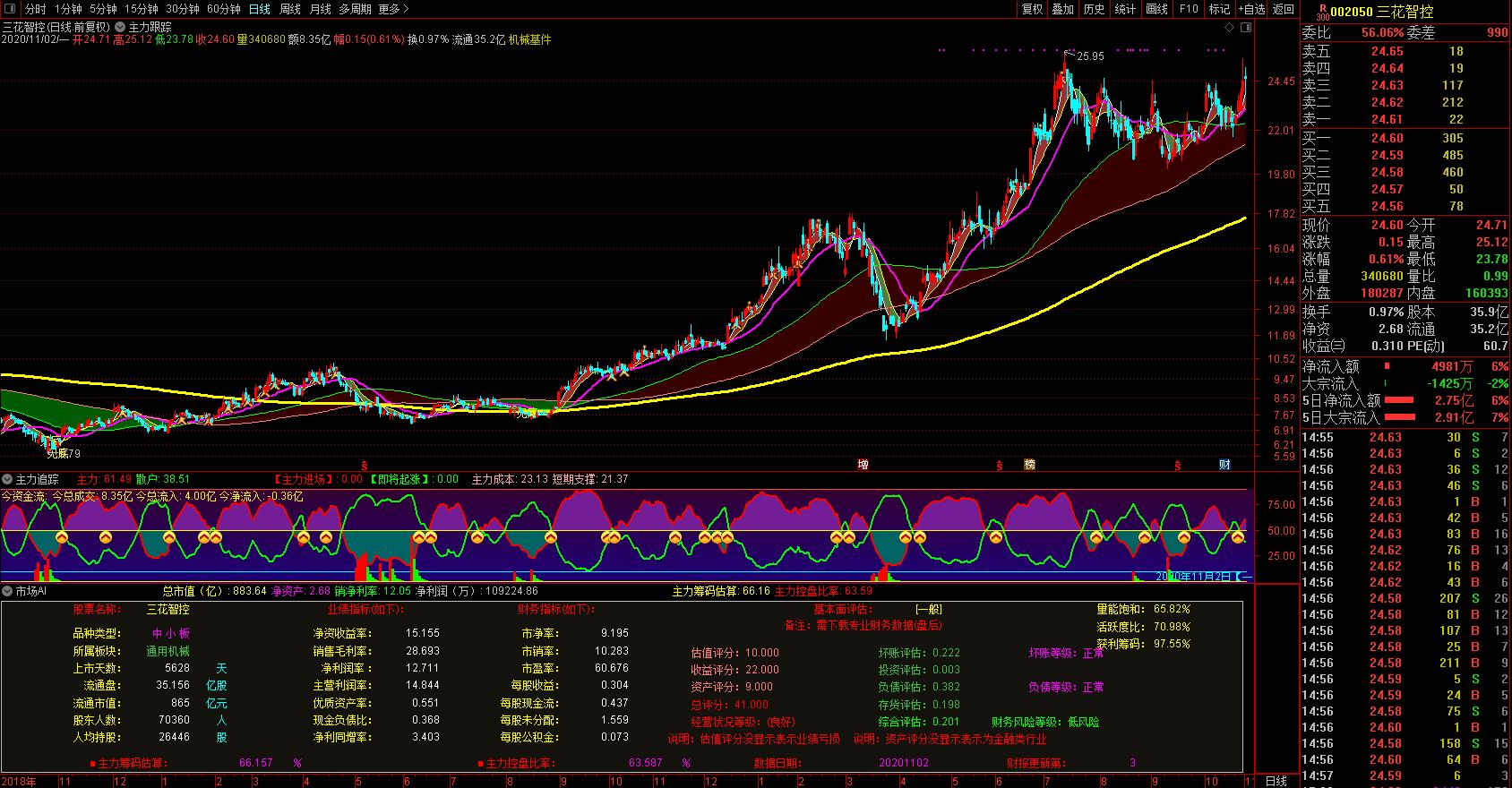Open F10 company information
1512x788 pixels.
click(x=1189, y=9)
